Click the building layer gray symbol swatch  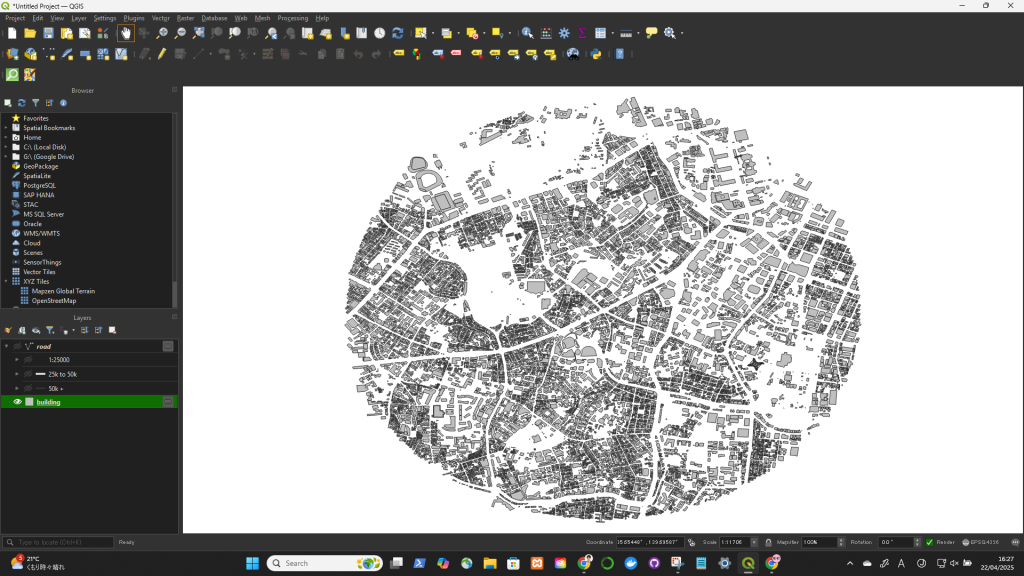(29, 402)
